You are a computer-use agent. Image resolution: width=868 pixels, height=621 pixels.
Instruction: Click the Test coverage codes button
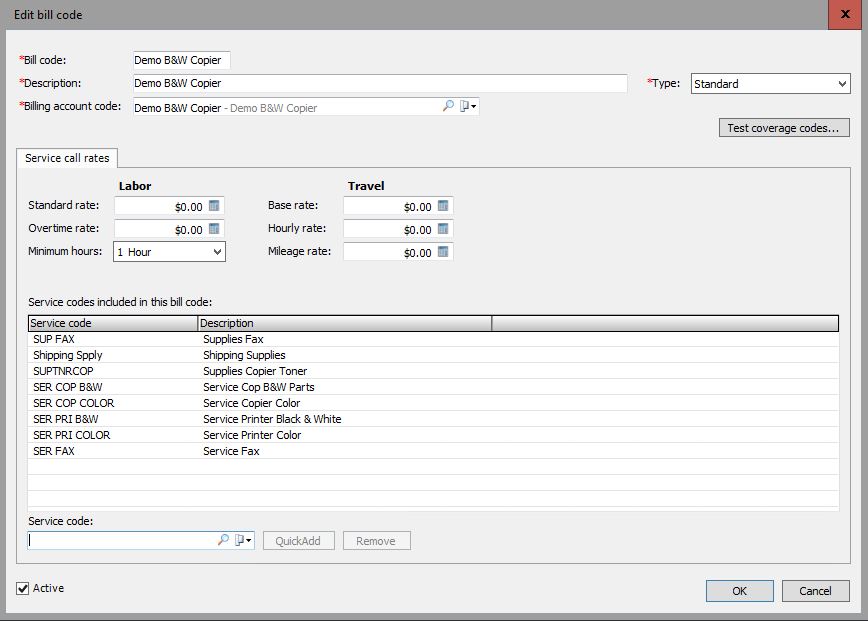784,127
